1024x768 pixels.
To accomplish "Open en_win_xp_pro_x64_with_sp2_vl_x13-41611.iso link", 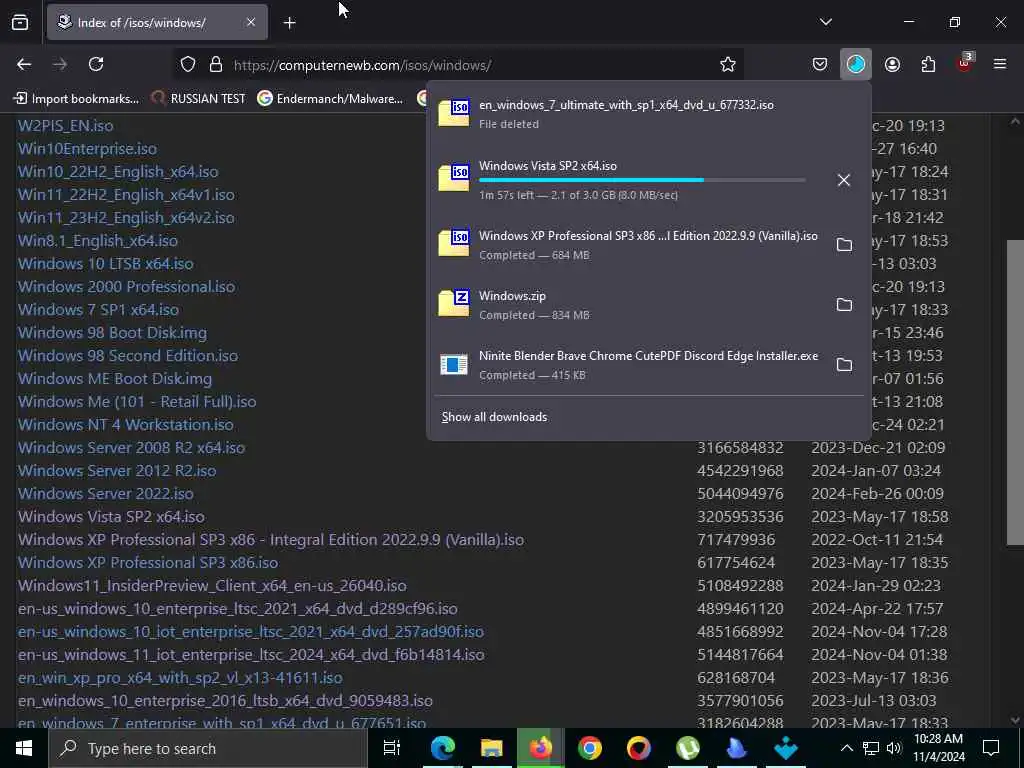I will (x=180, y=677).
